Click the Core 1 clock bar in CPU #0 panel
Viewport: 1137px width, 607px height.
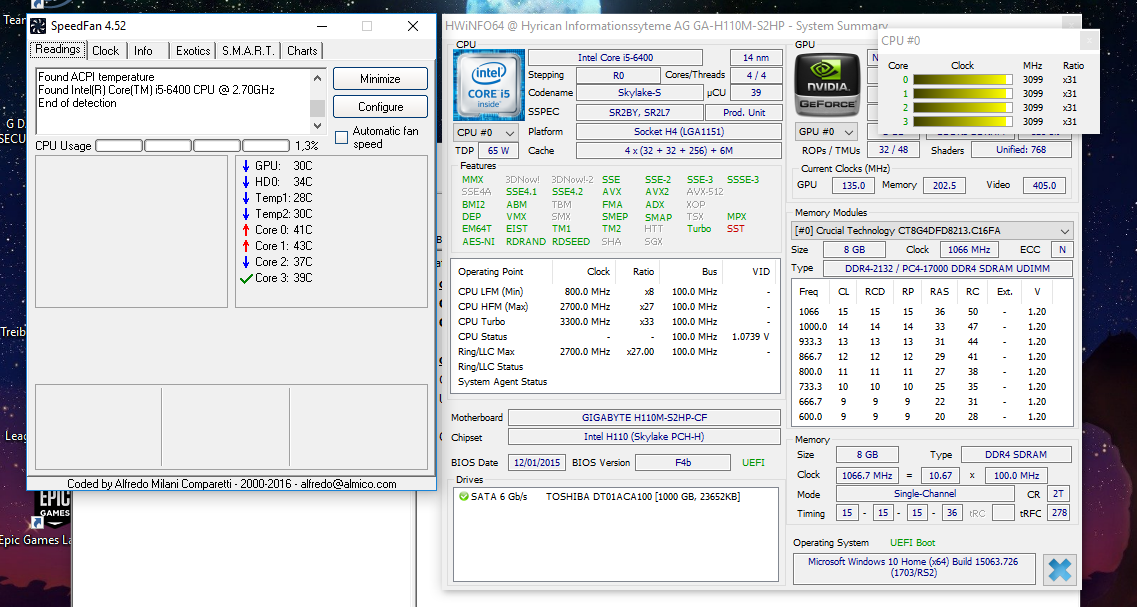(x=962, y=94)
